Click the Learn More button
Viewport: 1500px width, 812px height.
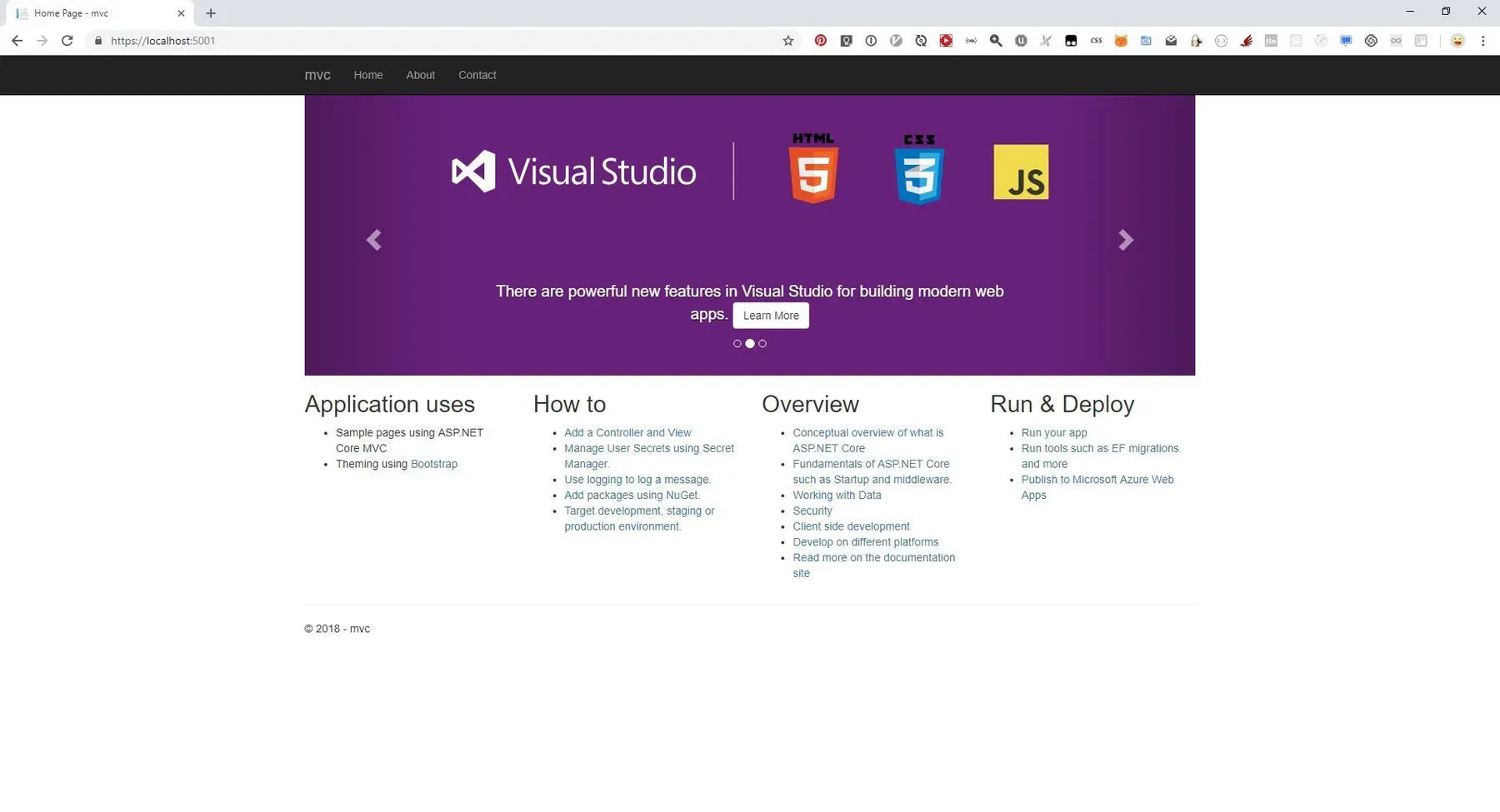tap(771, 316)
